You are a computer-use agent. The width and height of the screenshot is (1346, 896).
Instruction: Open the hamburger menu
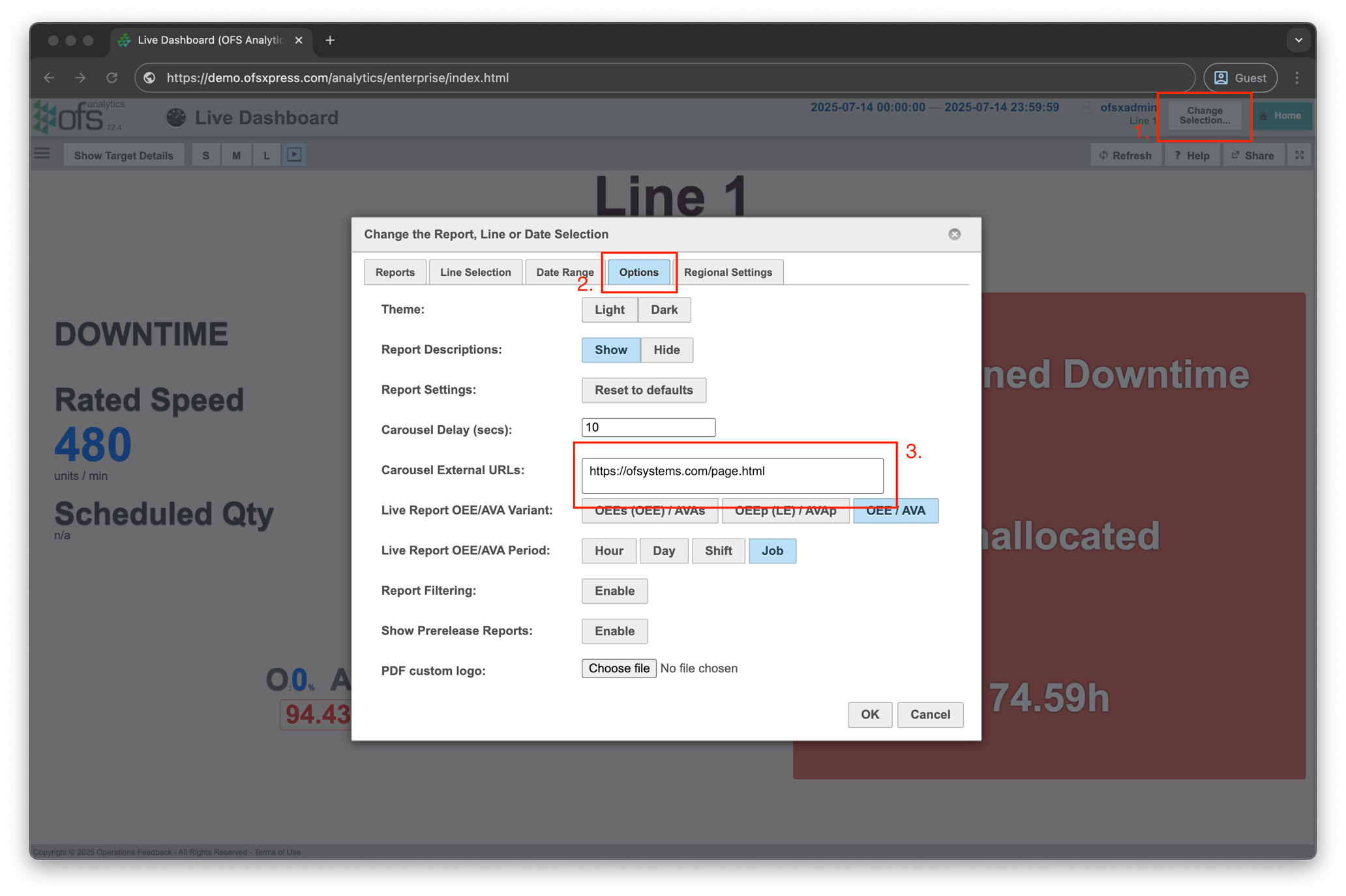click(x=42, y=153)
